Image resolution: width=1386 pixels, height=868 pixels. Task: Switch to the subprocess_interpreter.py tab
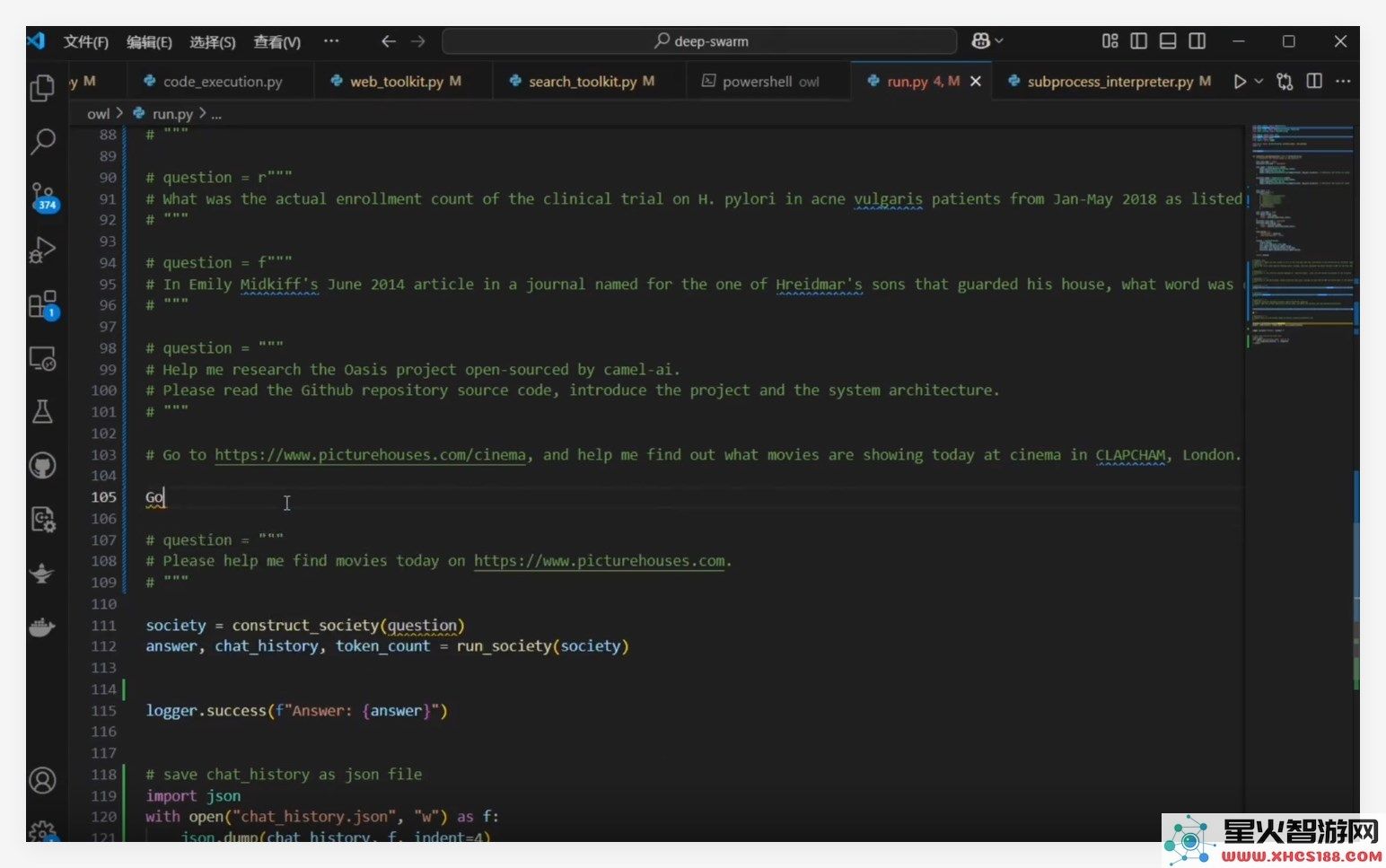tap(1110, 82)
